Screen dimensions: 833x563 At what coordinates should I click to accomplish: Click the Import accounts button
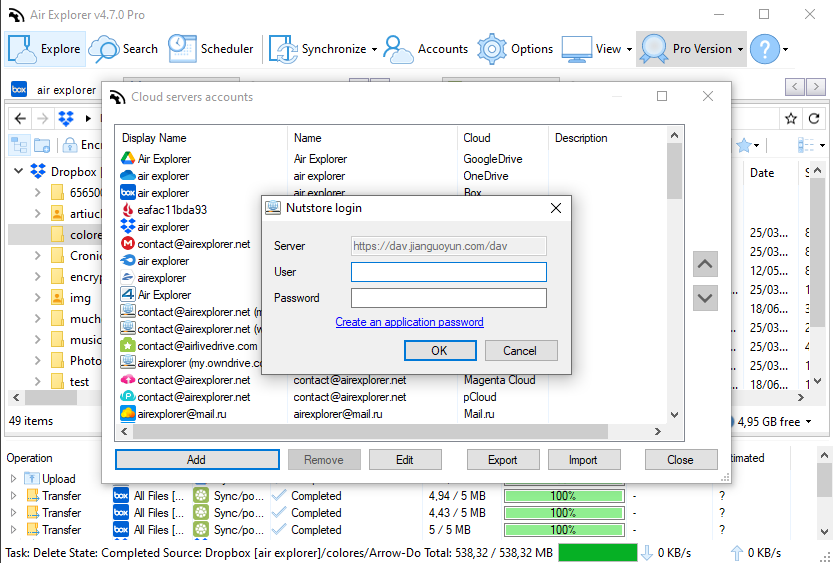pyautogui.click(x=583, y=459)
